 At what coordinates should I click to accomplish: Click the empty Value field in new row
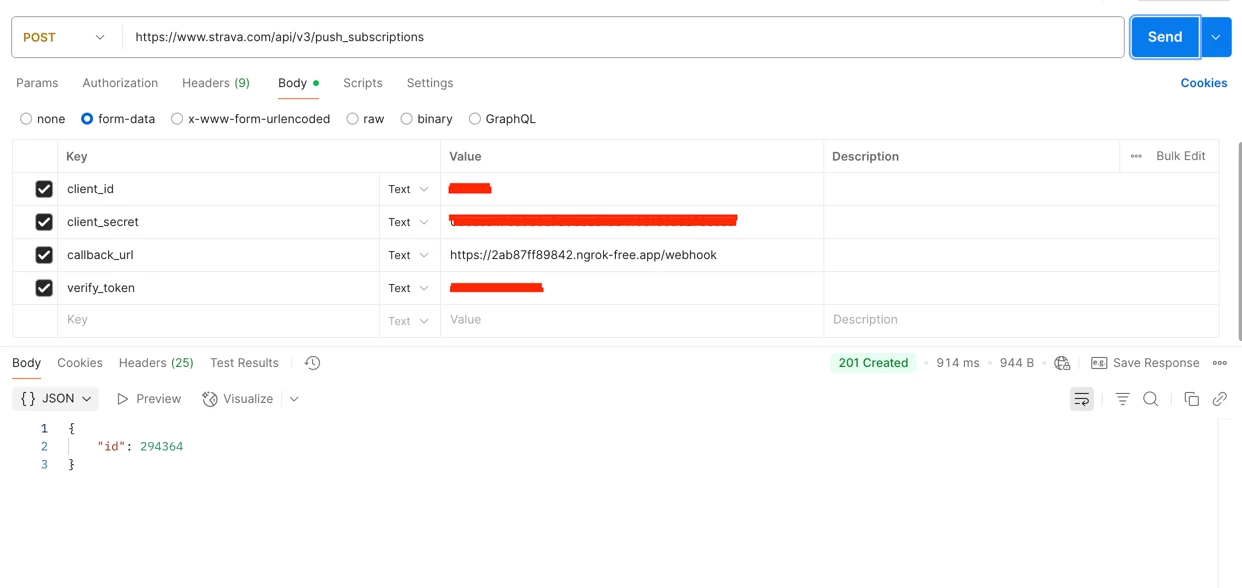632,320
